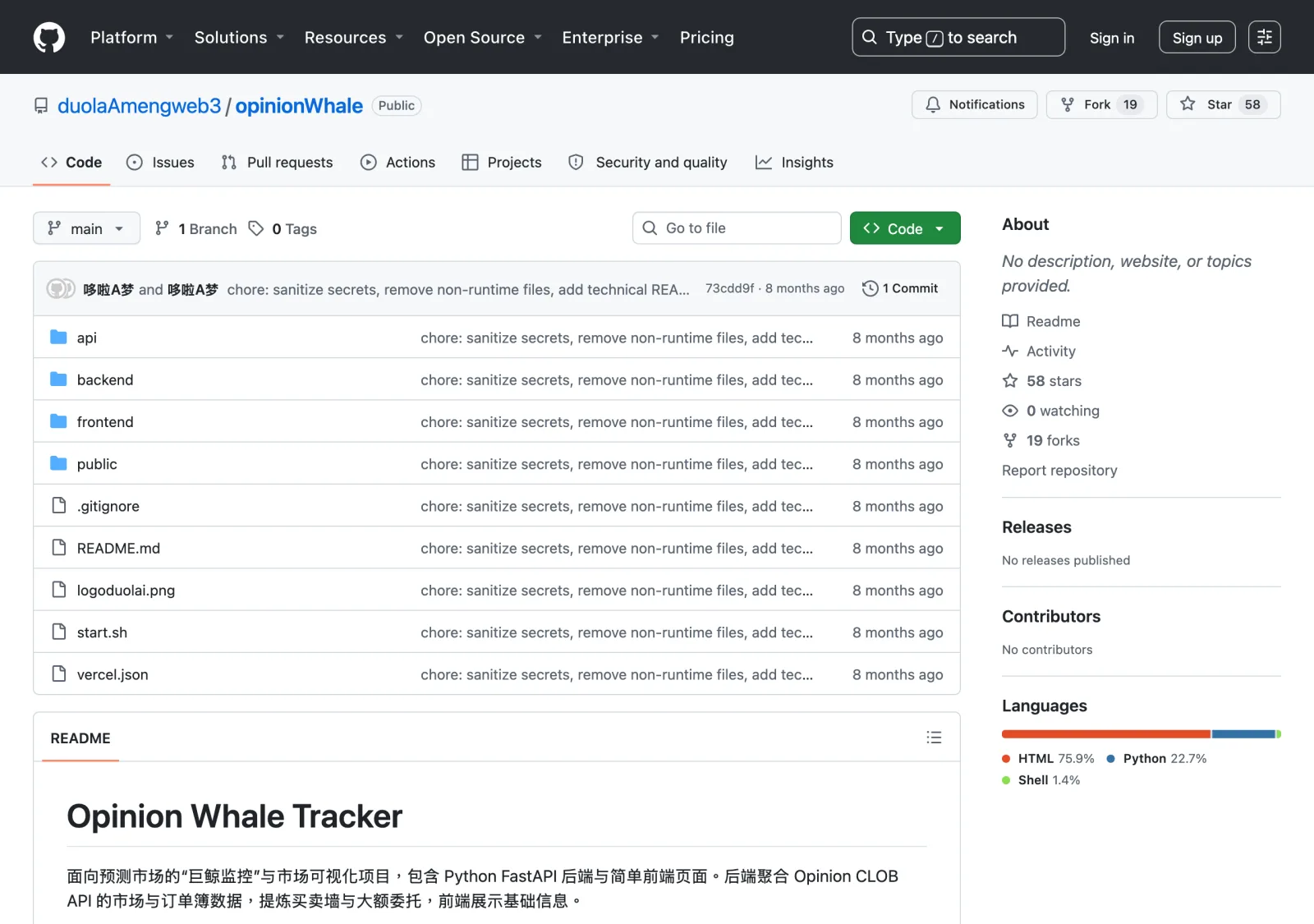
Task: Switch to the Issues tab
Action: 160,162
